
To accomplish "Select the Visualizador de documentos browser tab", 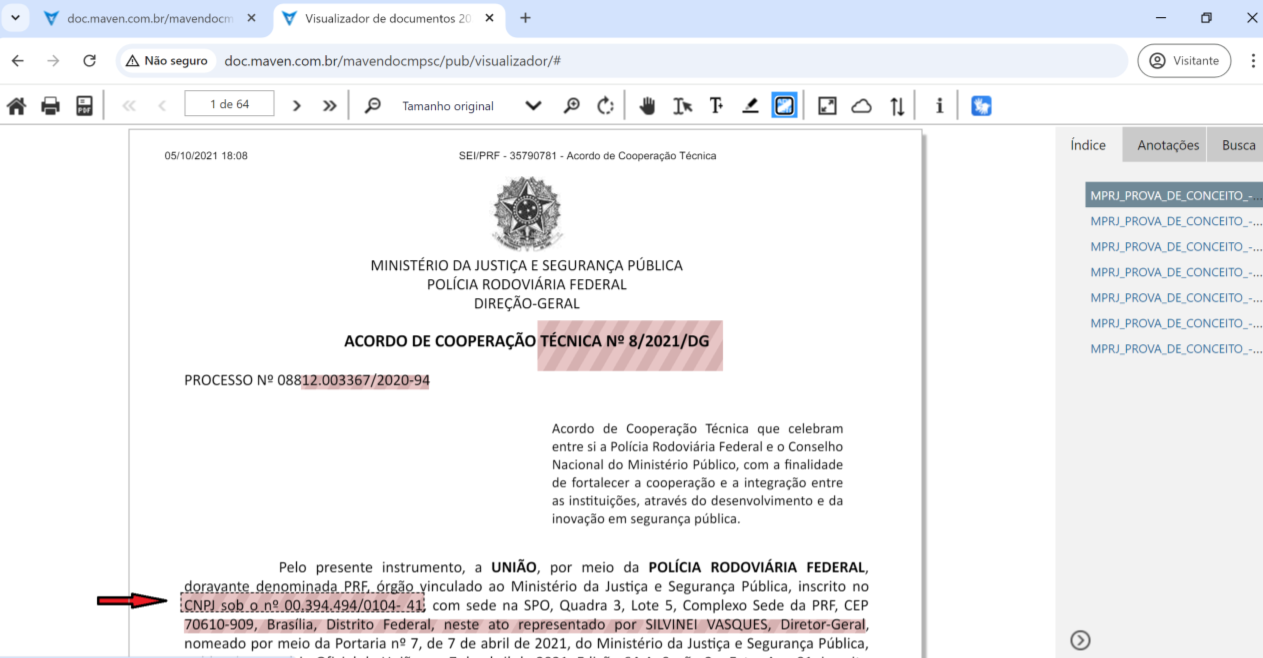I will pyautogui.click(x=389, y=19).
